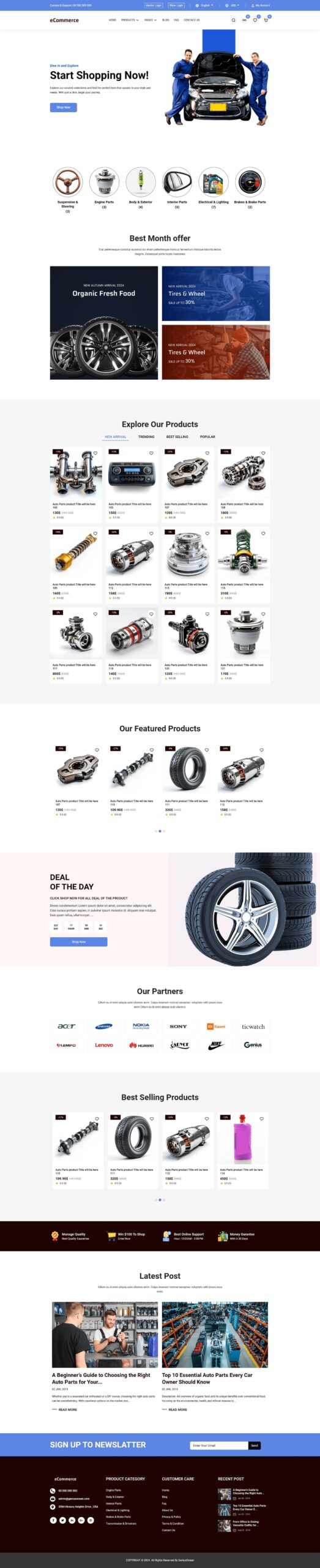Open the search icon in header
The width and height of the screenshot is (320, 1568).
pos(233,20)
